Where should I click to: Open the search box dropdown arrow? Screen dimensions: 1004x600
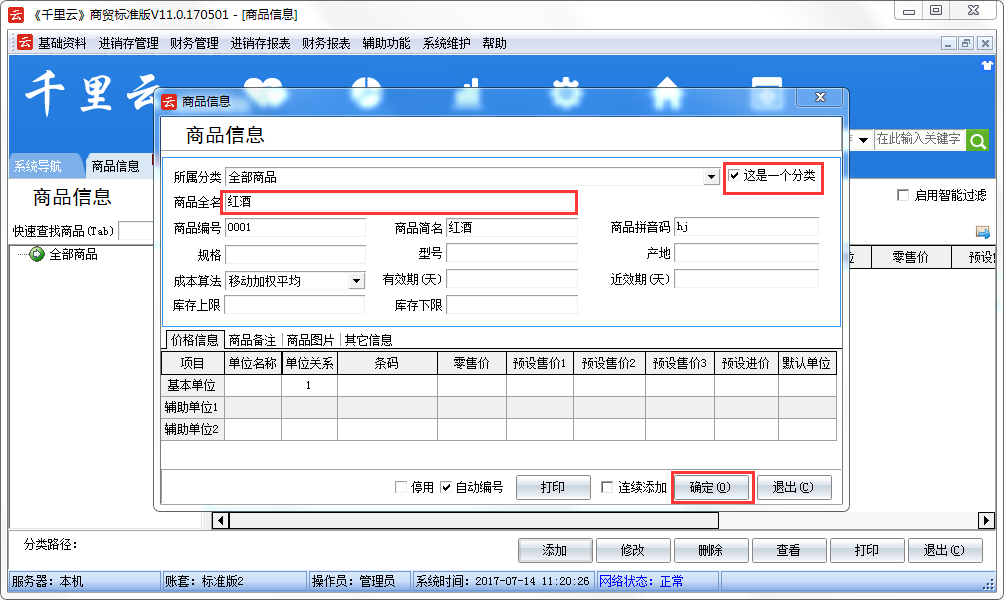(863, 140)
